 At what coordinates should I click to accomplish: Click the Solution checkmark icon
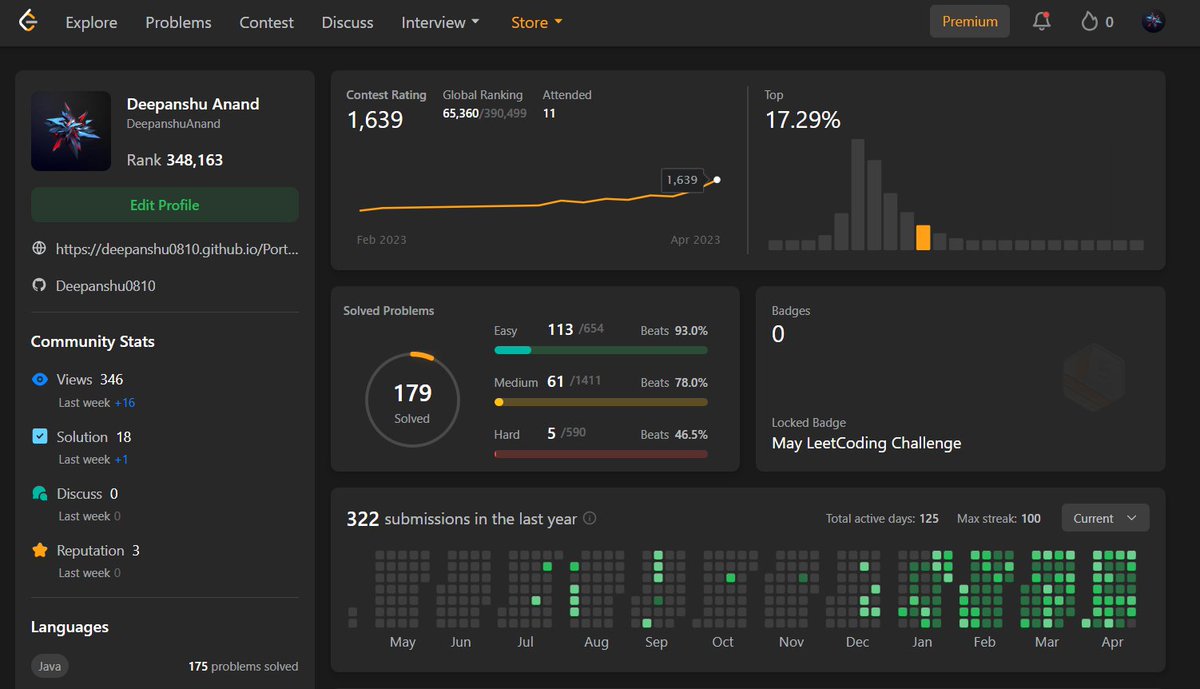click(x=40, y=436)
